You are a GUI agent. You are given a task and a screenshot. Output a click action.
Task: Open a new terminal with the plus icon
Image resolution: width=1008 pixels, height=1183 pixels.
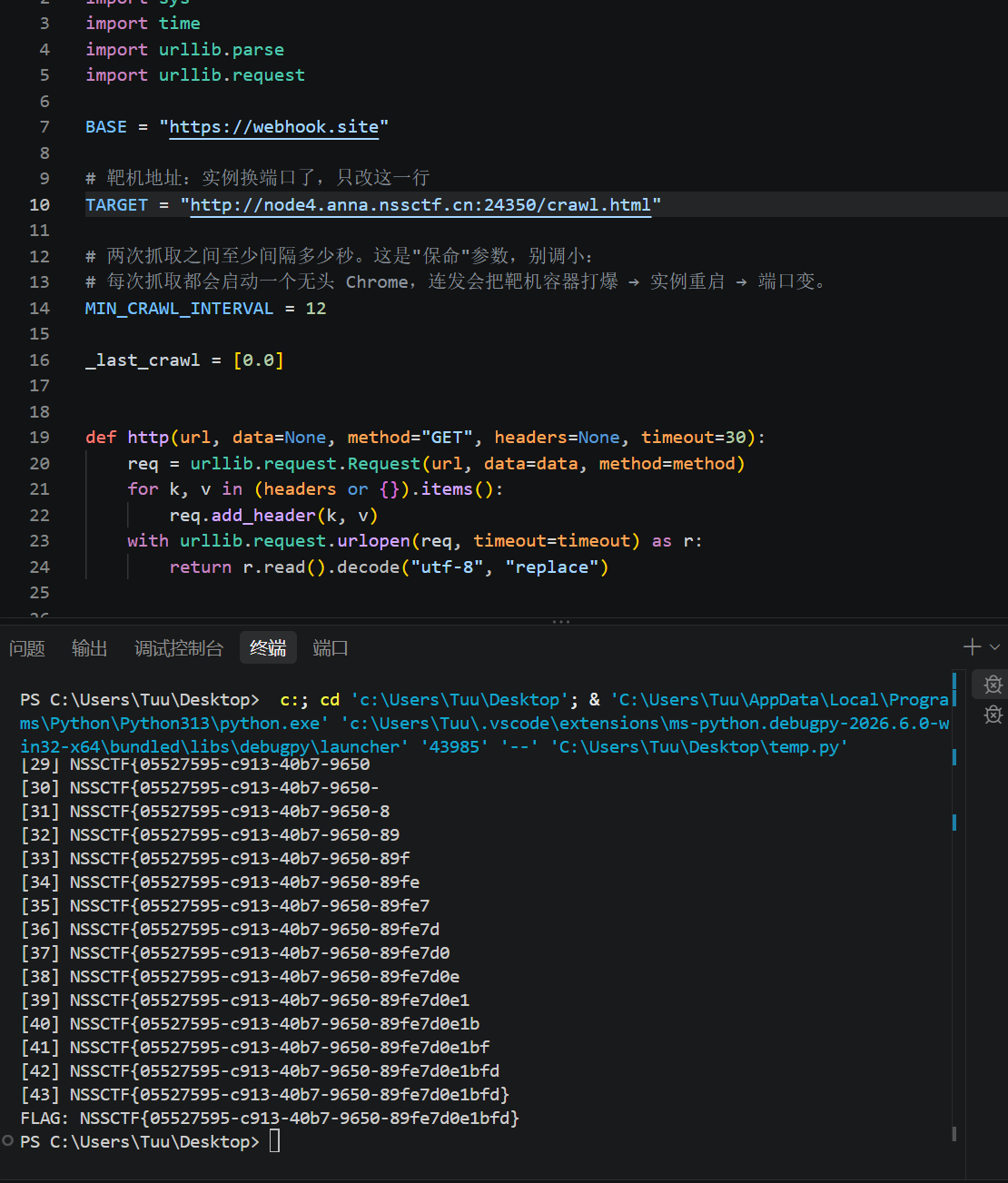click(x=972, y=646)
